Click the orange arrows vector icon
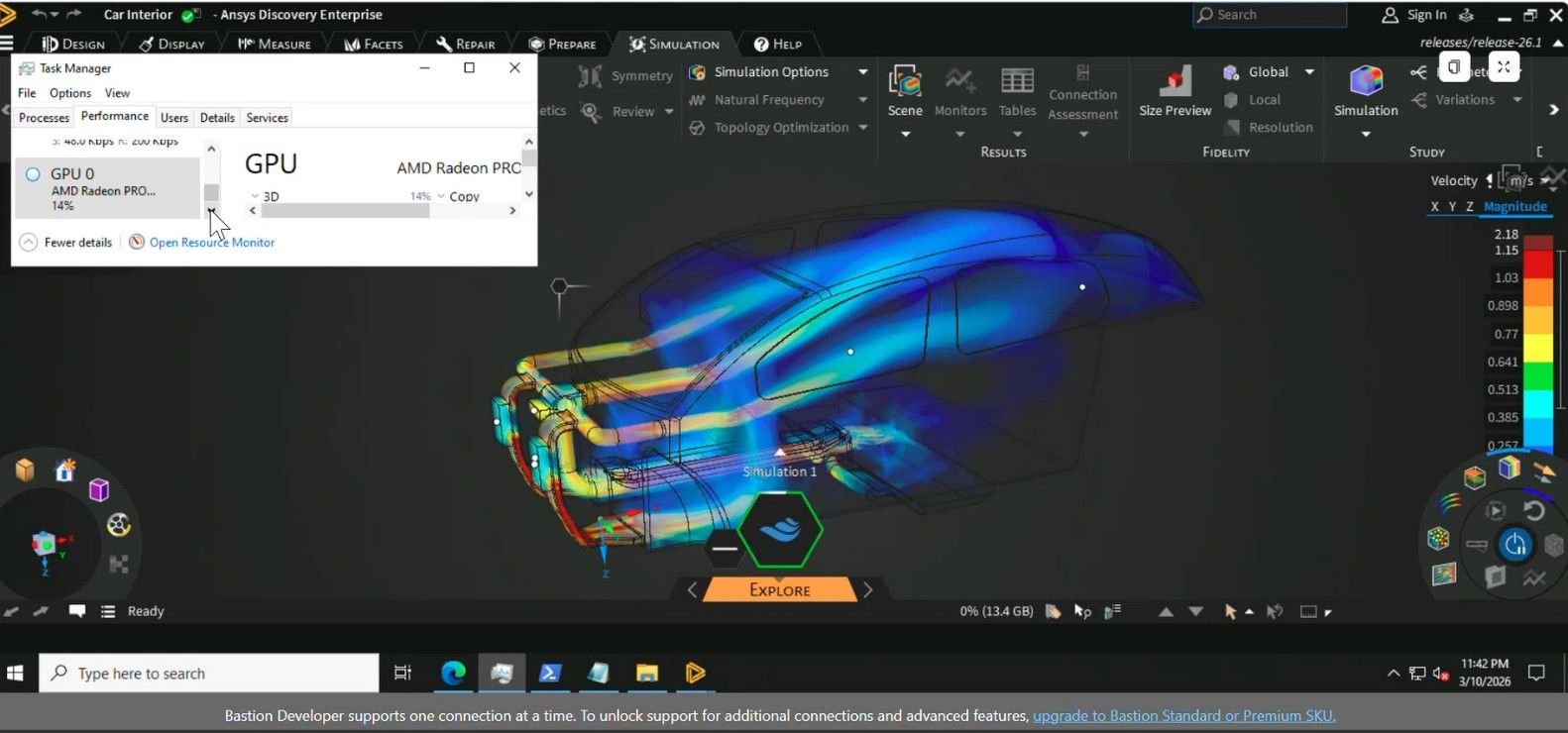The image size is (1568, 733). coord(1543,472)
